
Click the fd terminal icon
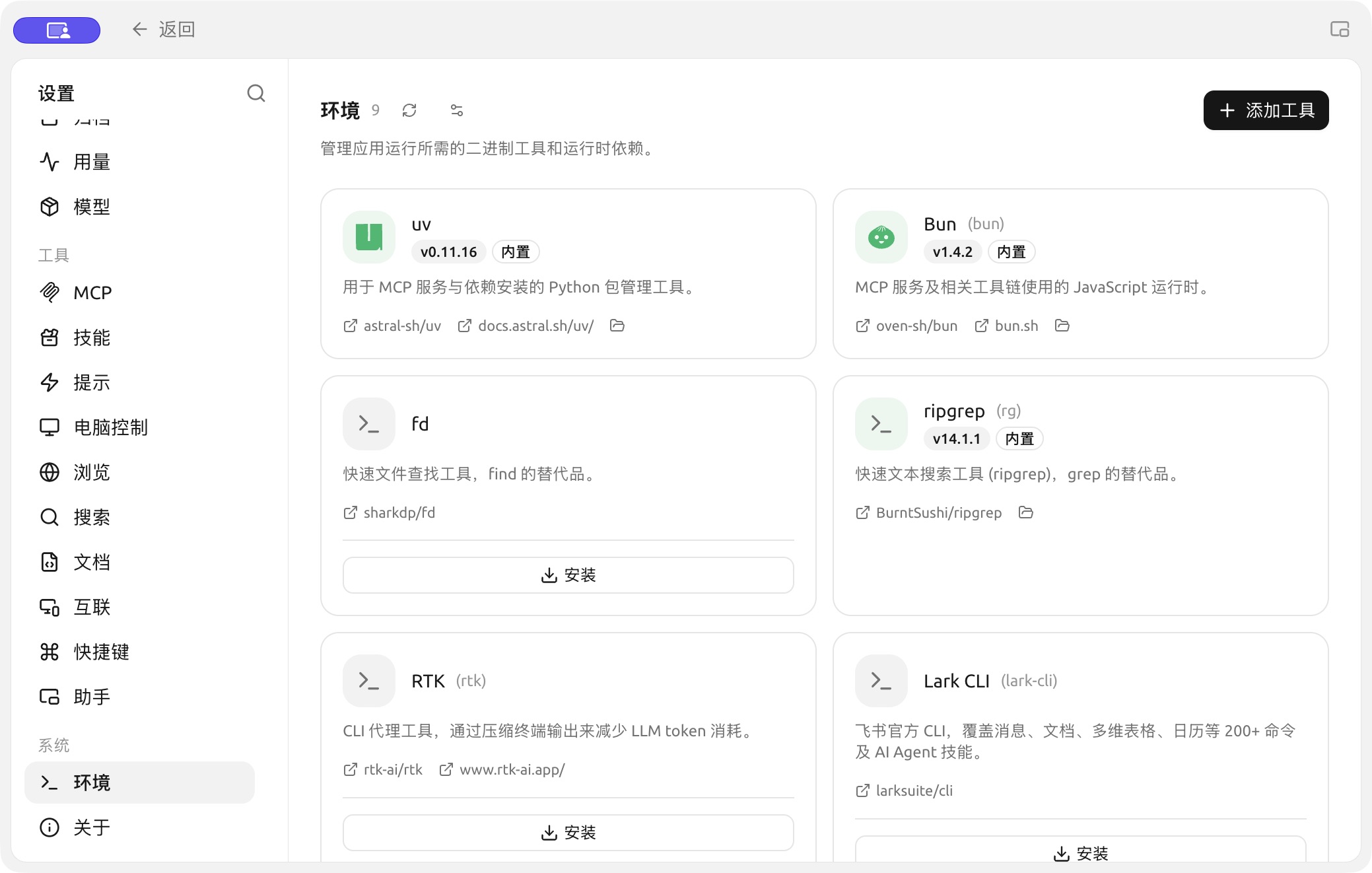[x=369, y=424]
